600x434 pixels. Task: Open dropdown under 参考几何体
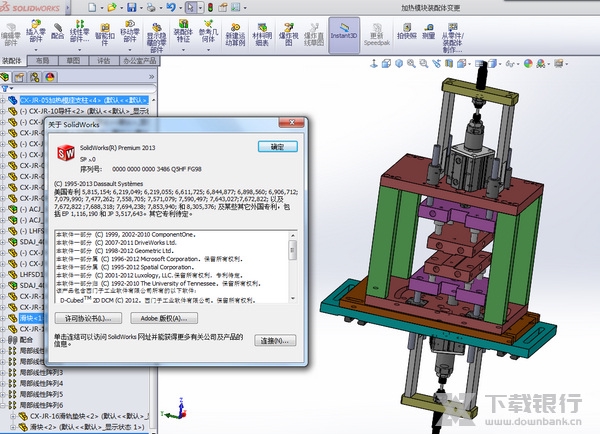point(208,50)
